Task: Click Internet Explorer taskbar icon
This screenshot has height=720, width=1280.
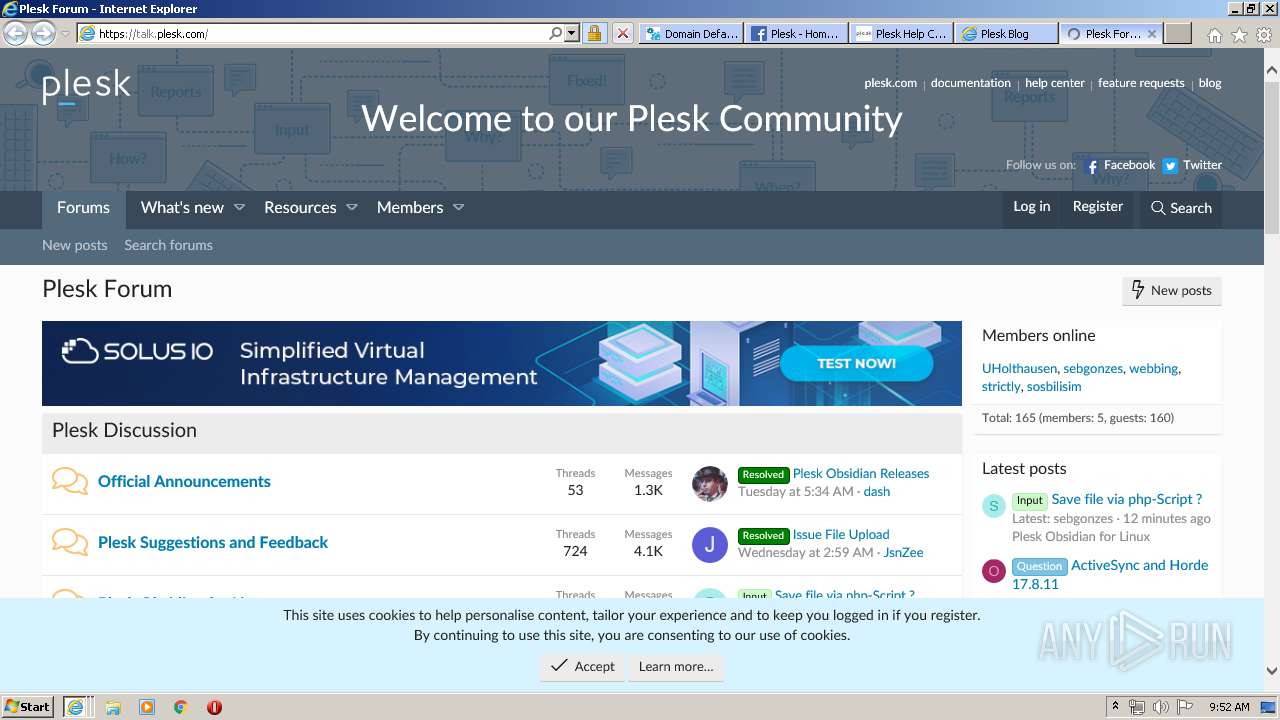Action: coord(75,706)
